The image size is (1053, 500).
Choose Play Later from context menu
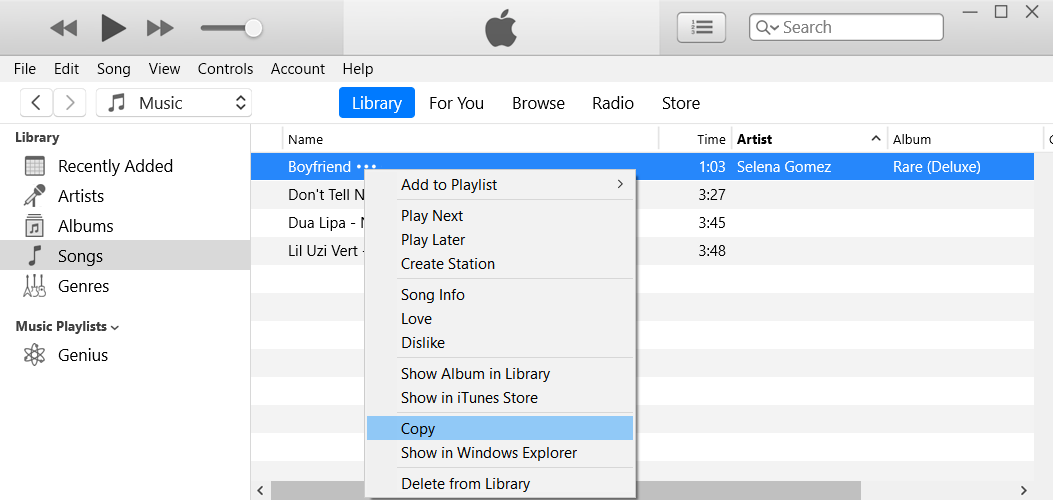tap(500, 240)
